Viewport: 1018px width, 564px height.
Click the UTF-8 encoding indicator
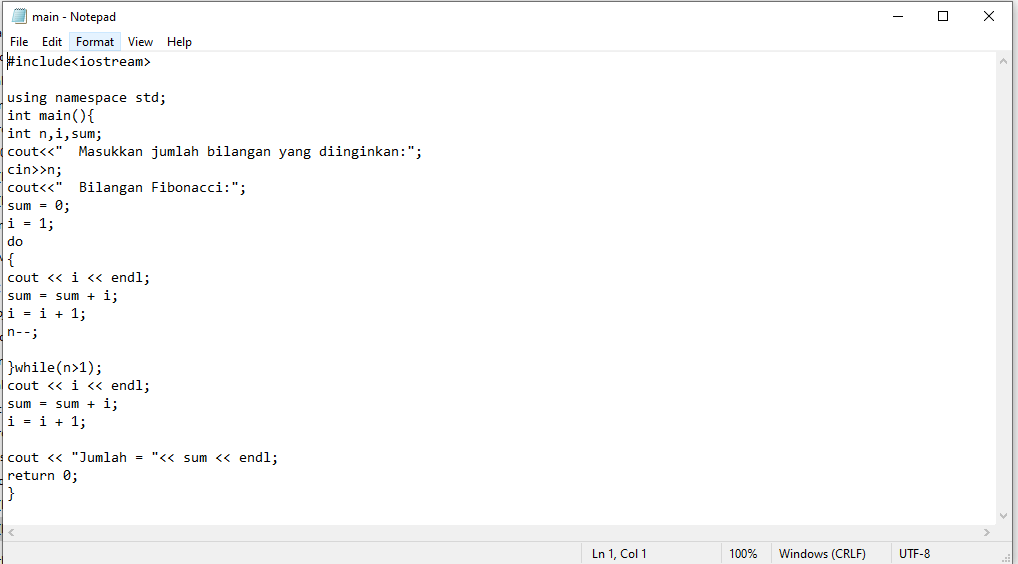pyautogui.click(x=914, y=553)
